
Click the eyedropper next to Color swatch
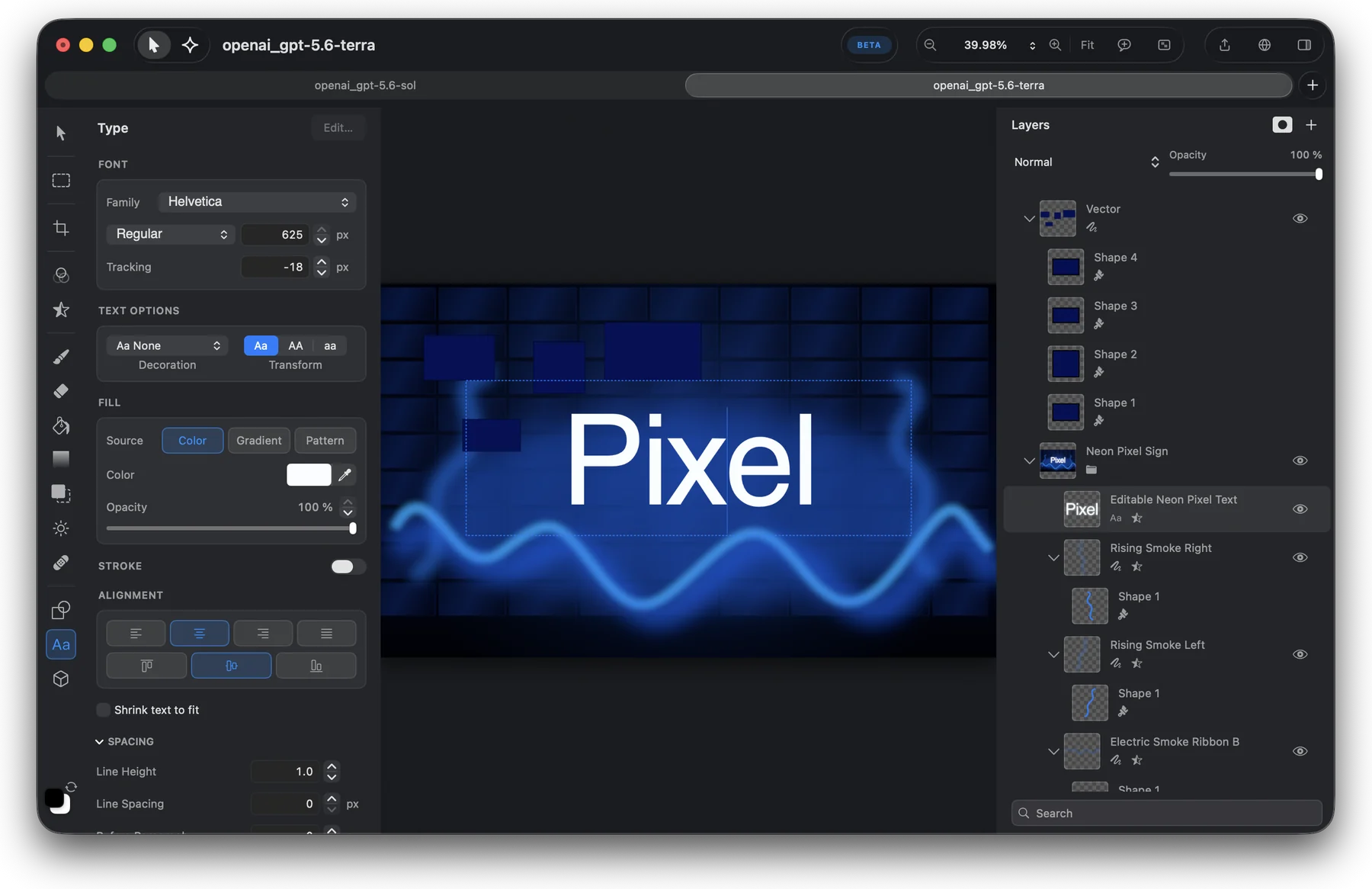(345, 474)
